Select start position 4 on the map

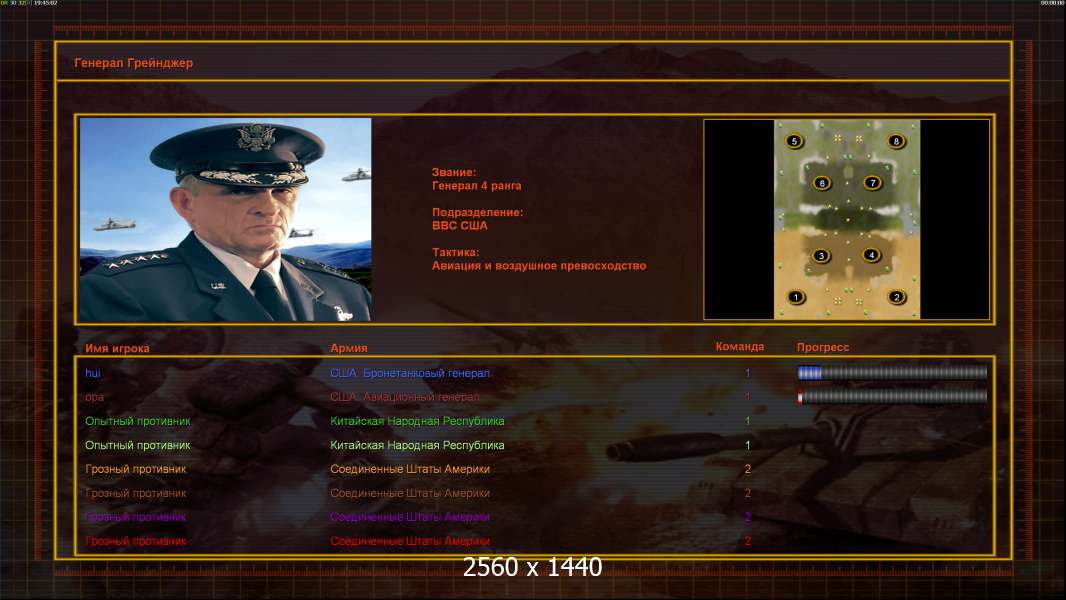[x=872, y=255]
